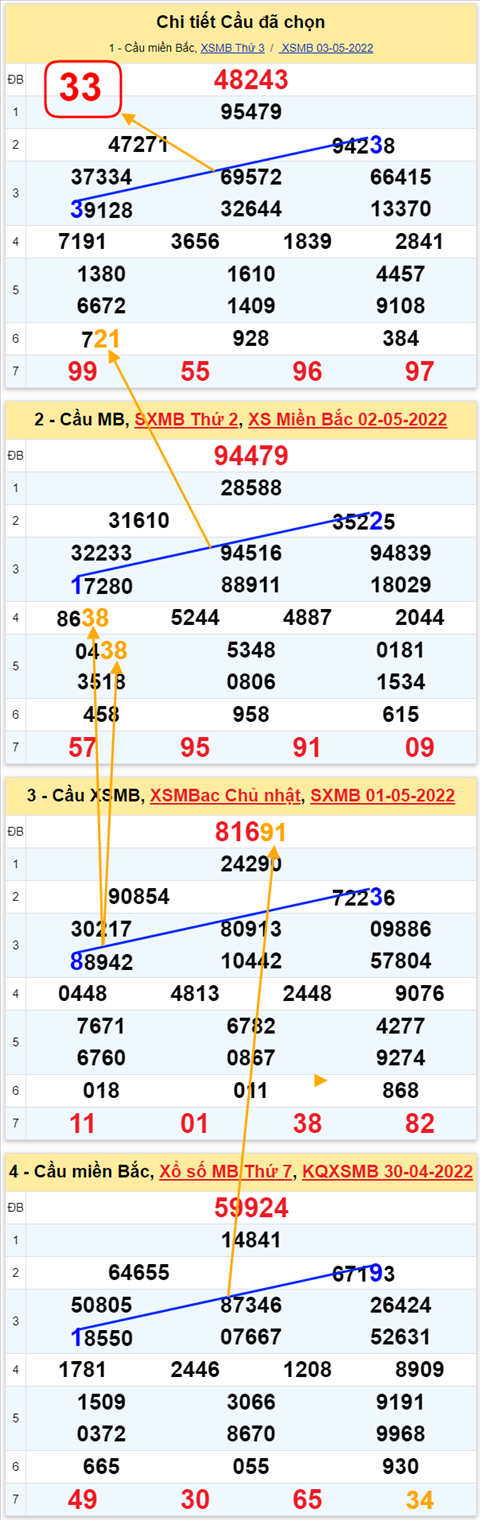Click the number 67193 with blue digit
The image size is (480, 1520).
[x=364, y=1273]
